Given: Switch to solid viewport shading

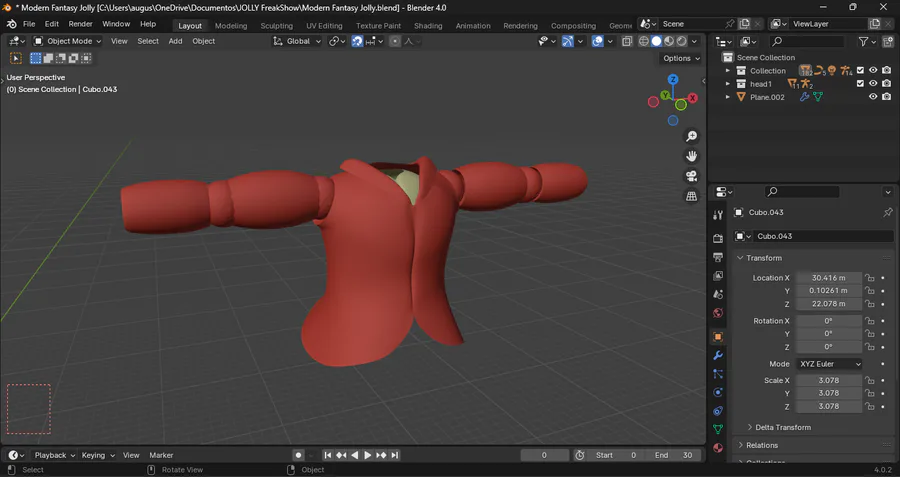Looking at the screenshot, I should point(657,41).
